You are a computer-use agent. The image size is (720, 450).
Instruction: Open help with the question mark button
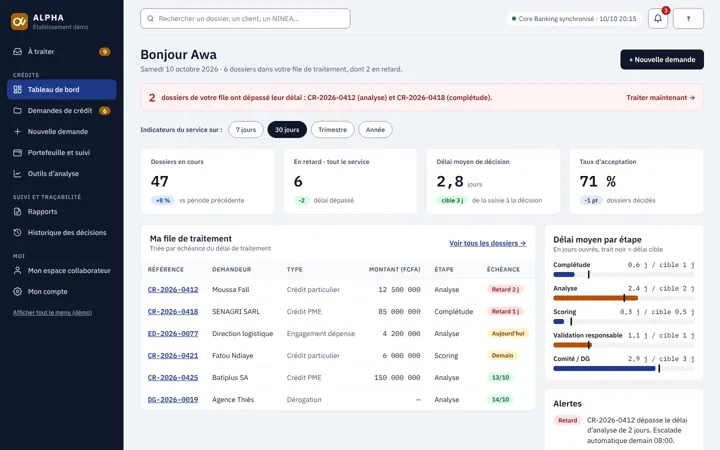pos(688,18)
